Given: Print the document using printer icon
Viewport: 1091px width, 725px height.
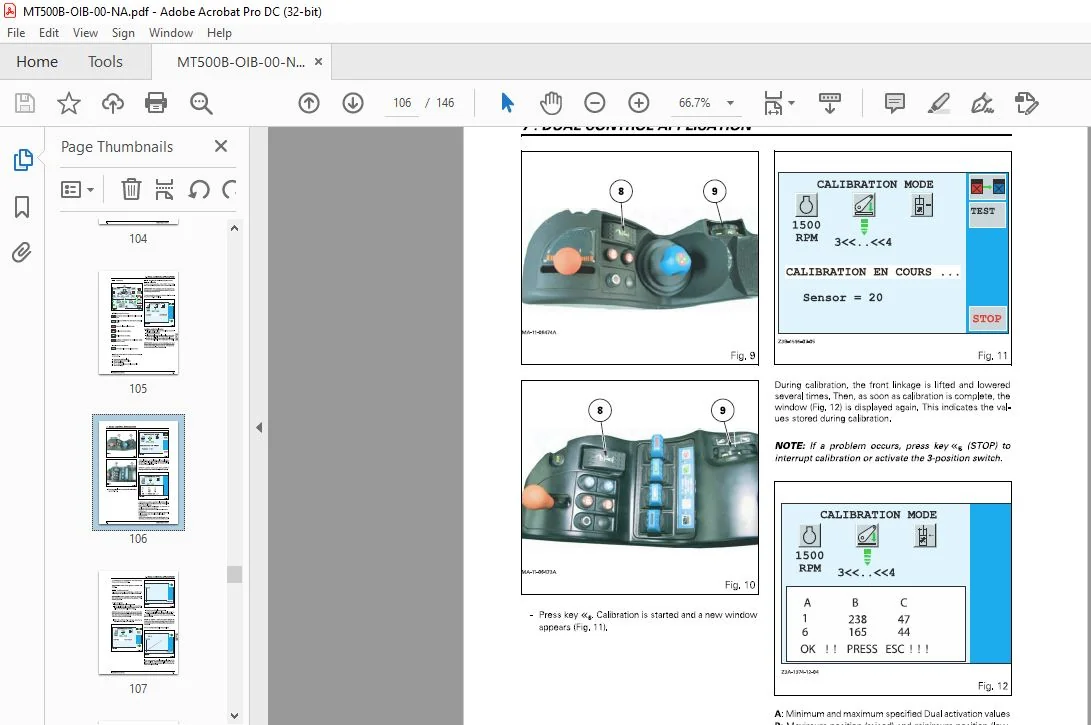Looking at the screenshot, I should 156,103.
